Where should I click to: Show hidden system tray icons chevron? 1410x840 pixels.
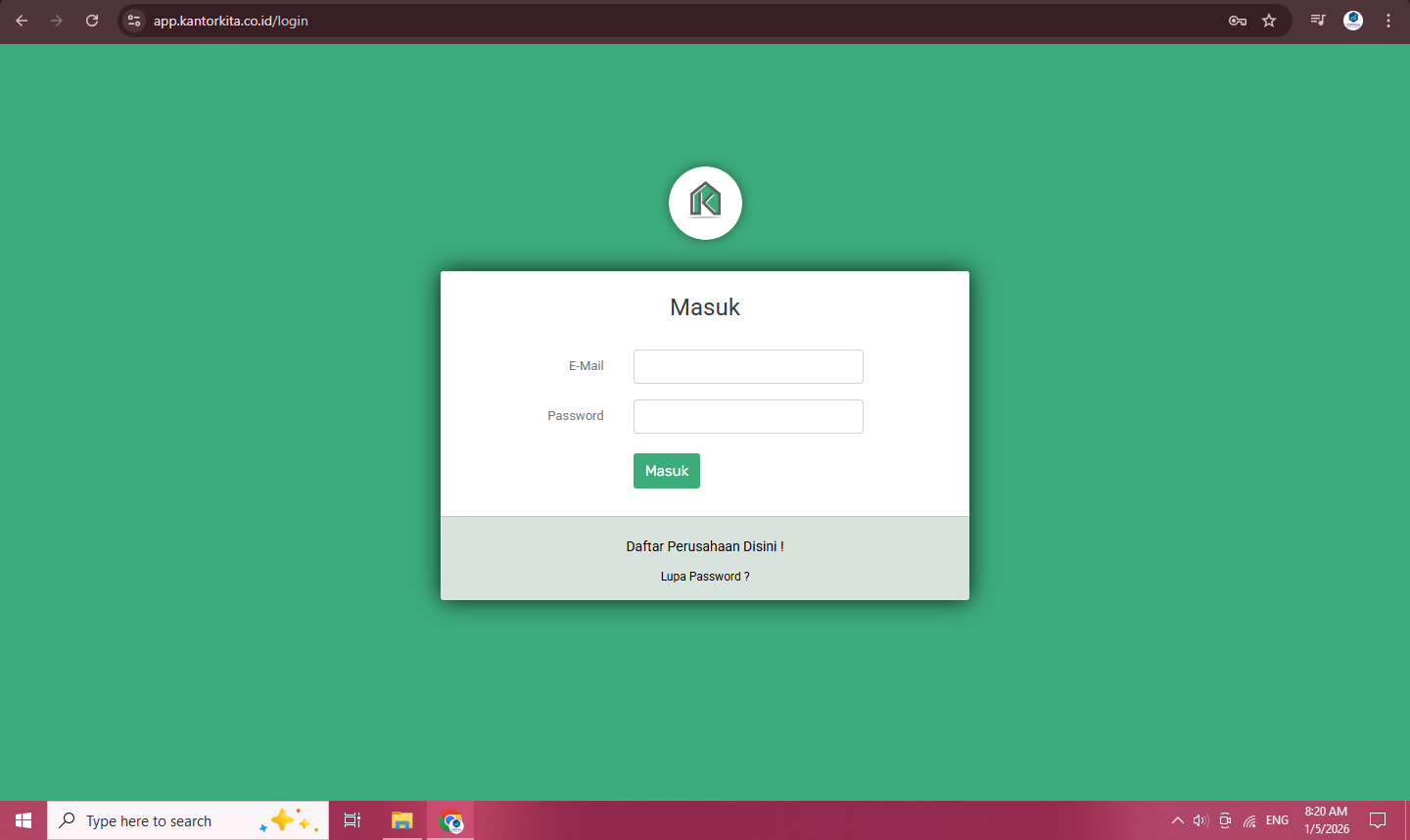1177,820
